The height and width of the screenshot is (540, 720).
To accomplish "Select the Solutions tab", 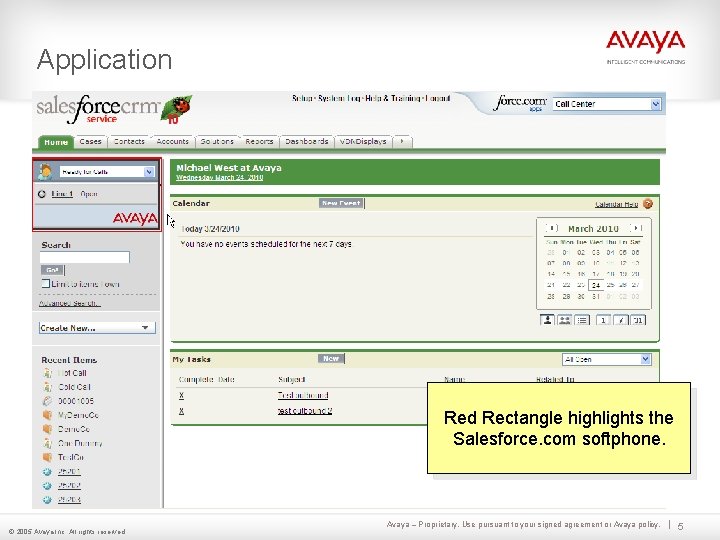I will [217, 141].
